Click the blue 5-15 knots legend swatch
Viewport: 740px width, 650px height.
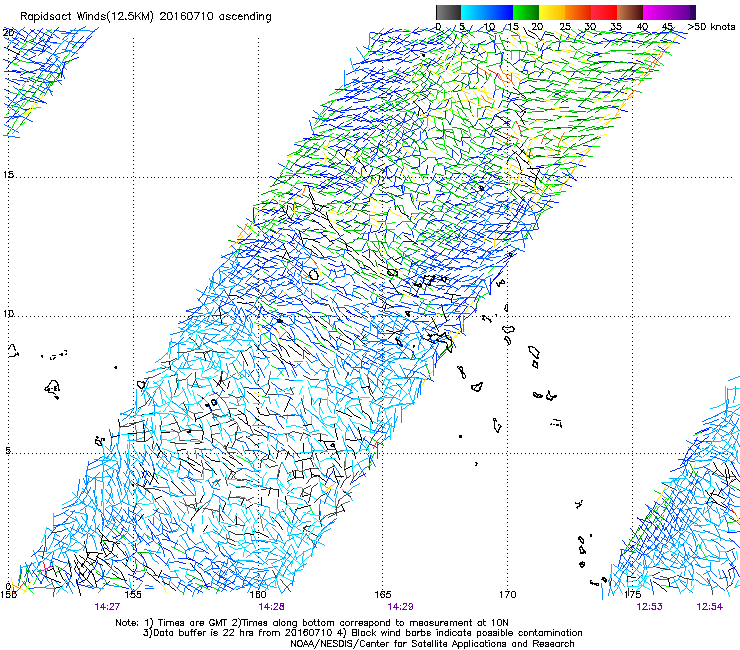[x=487, y=12]
